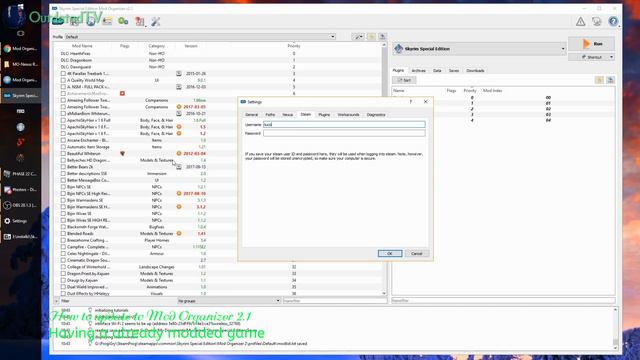The height and width of the screenshot is (360, 640).
Task: Click update icon on ApachiiSkyHair 1.5 row
Action: pos(179,127)
